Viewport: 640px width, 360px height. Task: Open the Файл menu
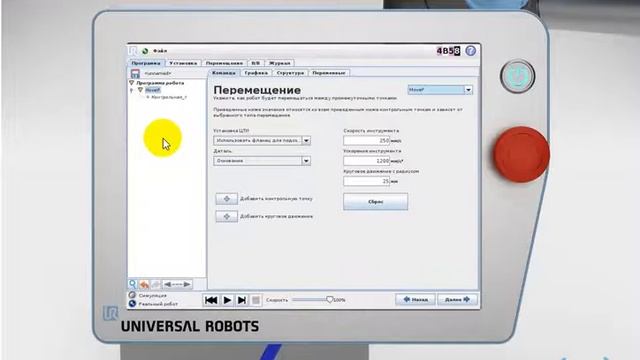(x=160, y=51)
